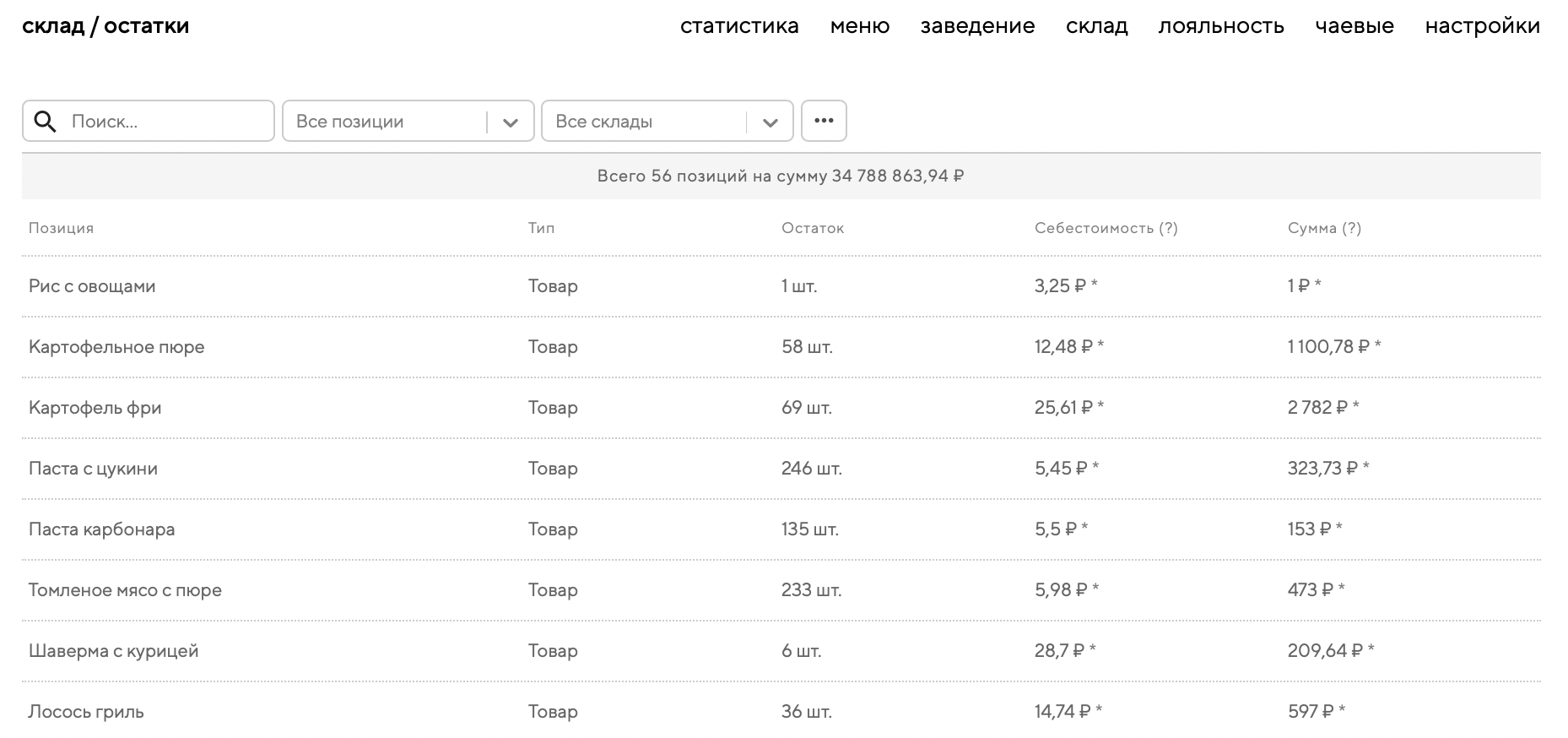Open the "меню" navigation item
Screen dimensions: 1568x738
860,26
